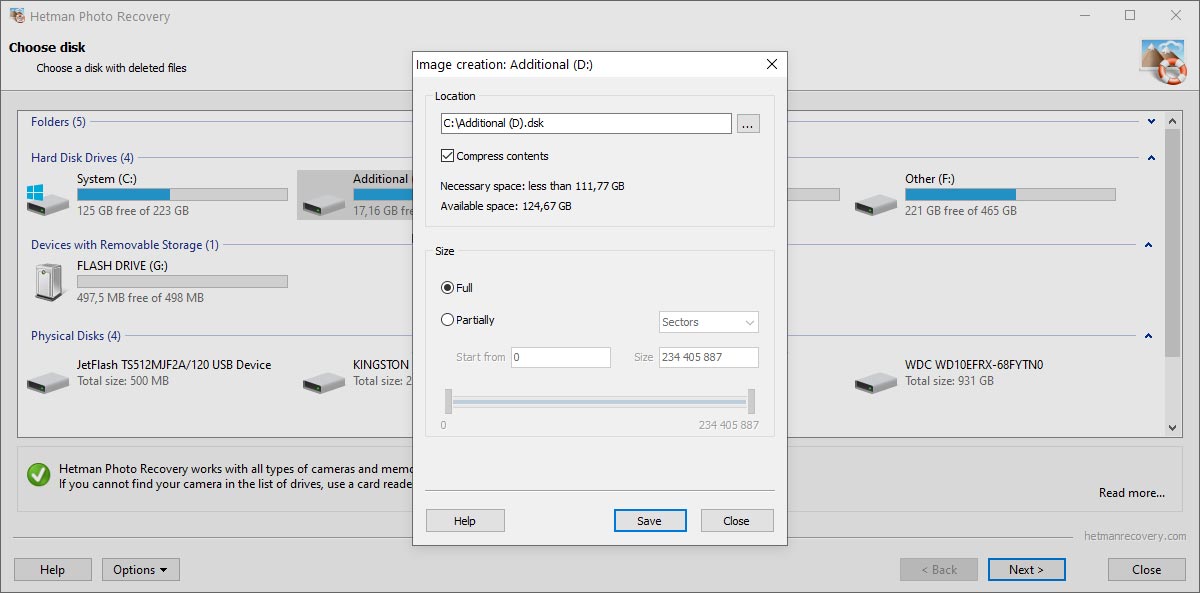Select the WDC WD10EFRX-68FYTN0 disk icon
Screen dimensions: 1200x593
pos(877,381)
